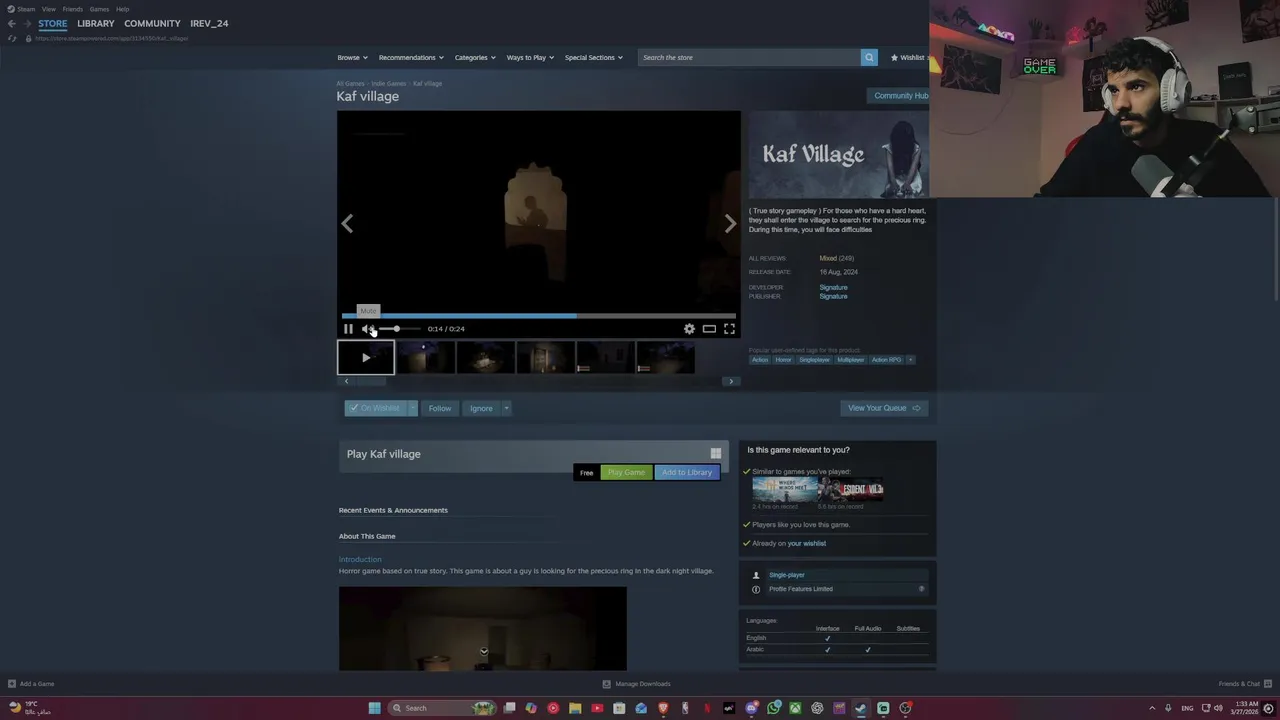The image size is (1280, 720).
Task: Show next media with right arrow
Action: pos(730,224)
